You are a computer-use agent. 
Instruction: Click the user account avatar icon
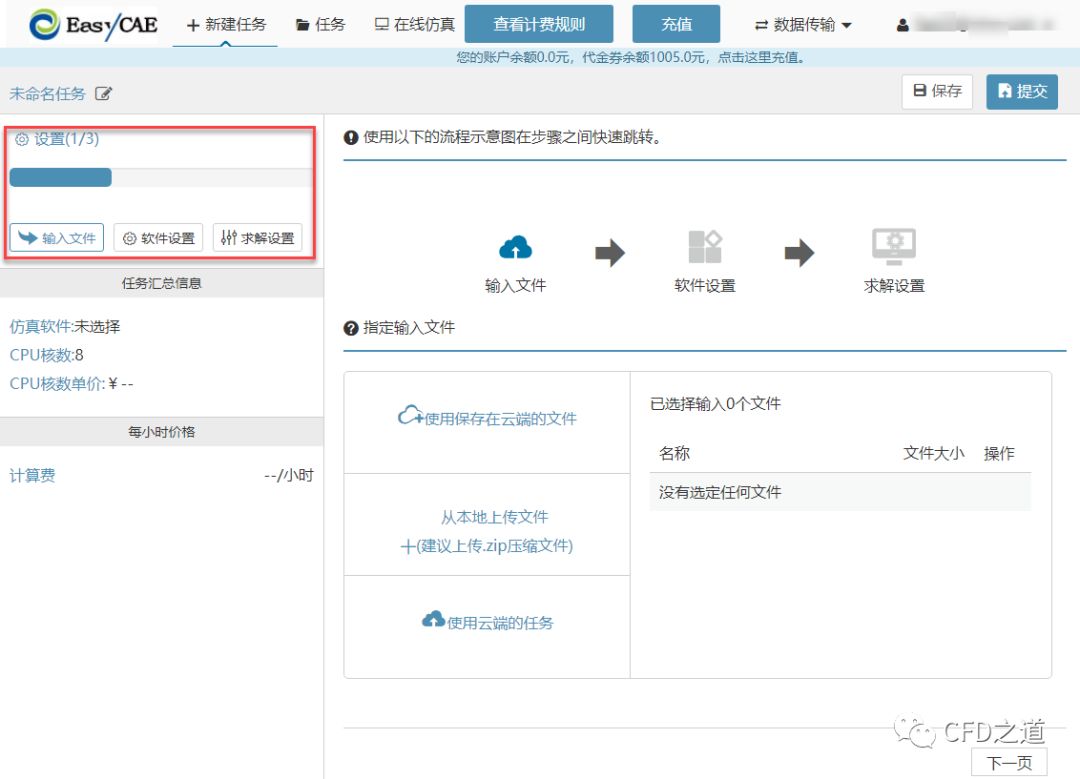[903, 26]
